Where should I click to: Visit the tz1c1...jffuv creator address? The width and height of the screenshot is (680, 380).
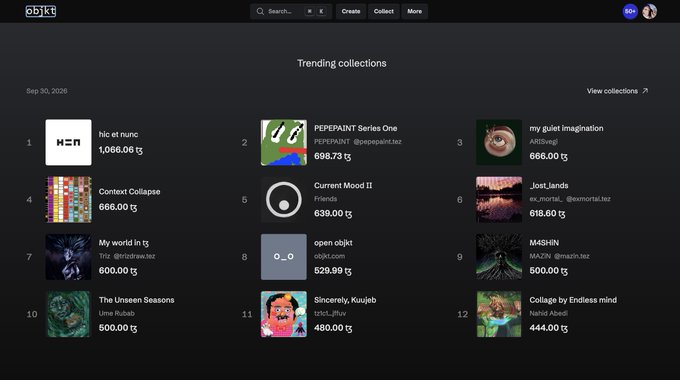point(330,314)
